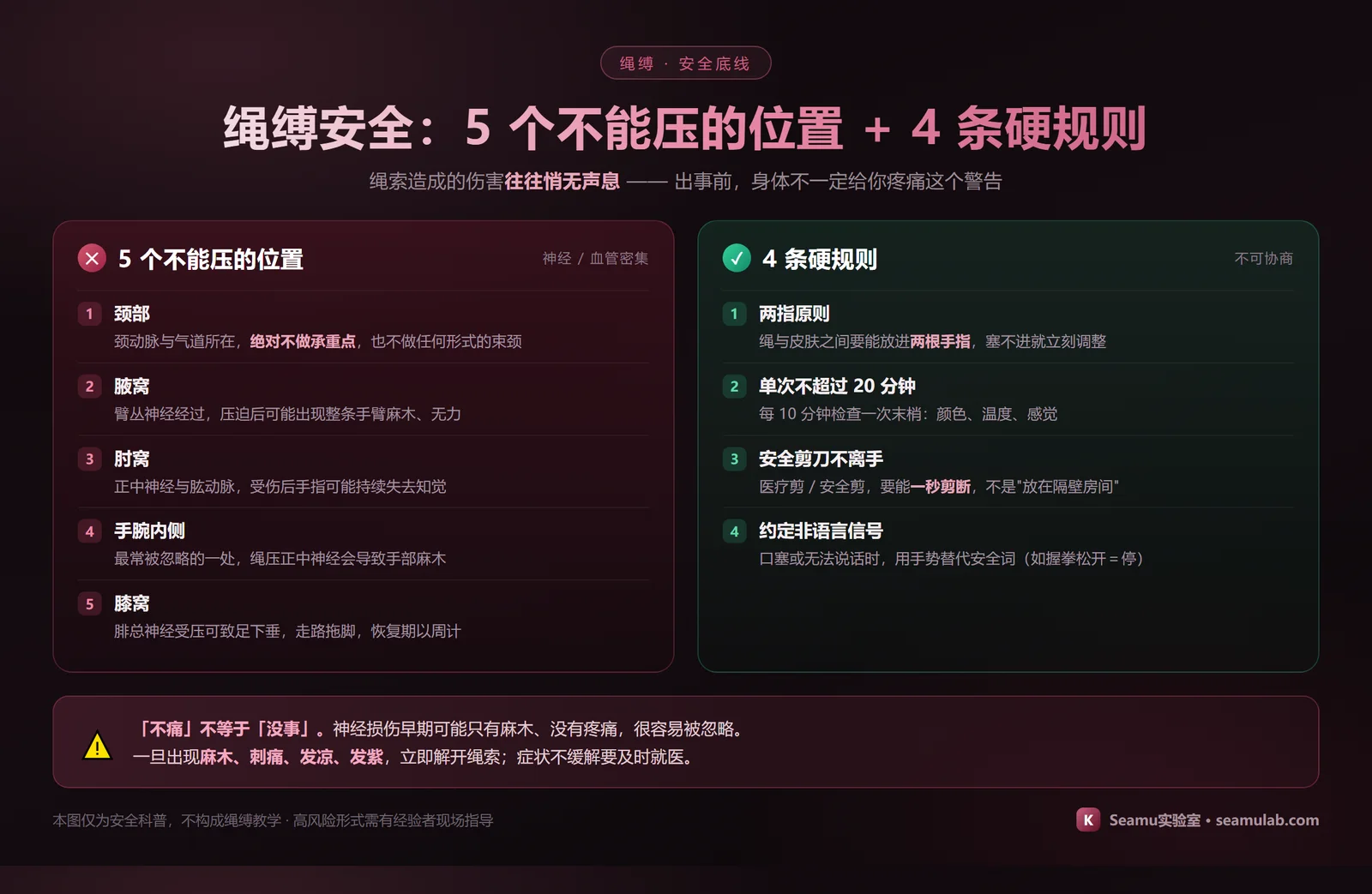The width and height of the screenshot is (1372, 894).
Task: Click the heading 5 个不能压的位置 in left card
Action: coord(211,259)
